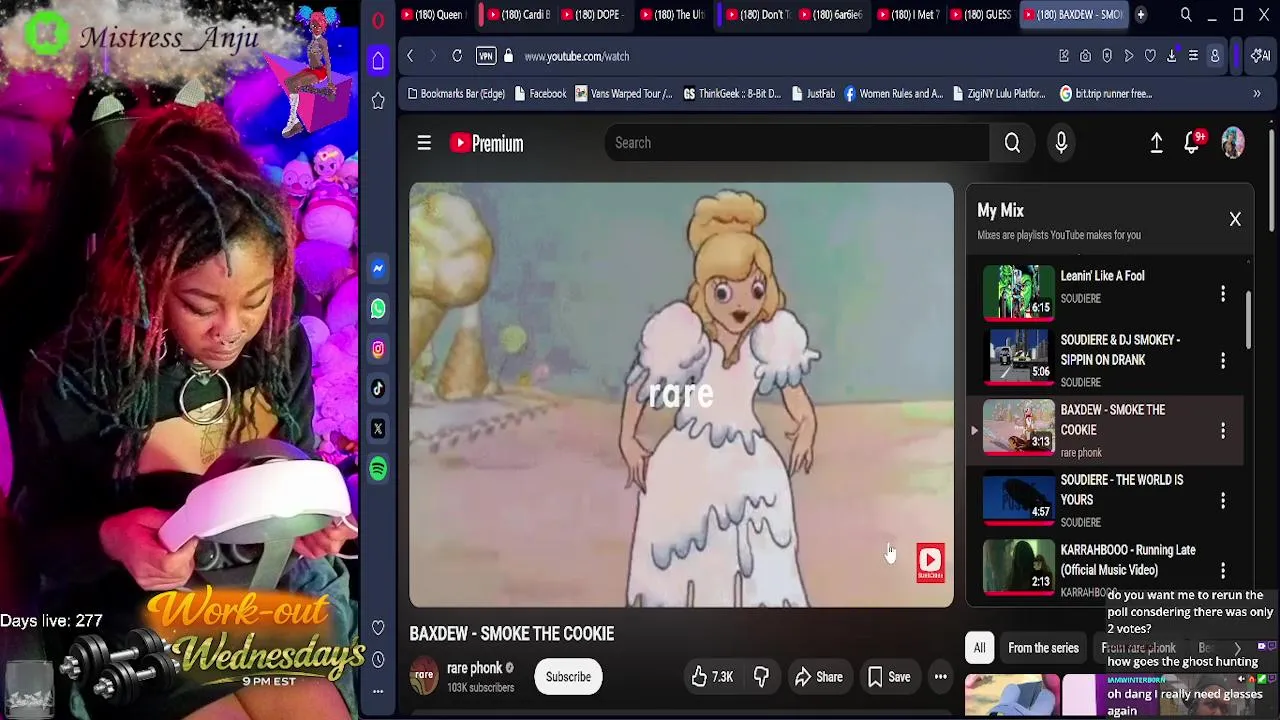Open options for Leanin' Like A Fool

1222,294
